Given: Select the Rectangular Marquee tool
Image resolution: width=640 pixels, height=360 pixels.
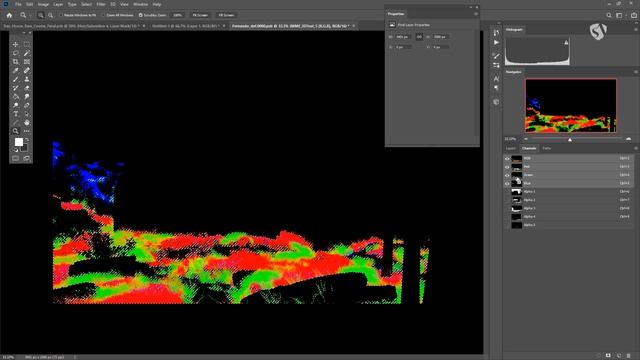Looking at the screenshot, I should [x=27, y=44].
